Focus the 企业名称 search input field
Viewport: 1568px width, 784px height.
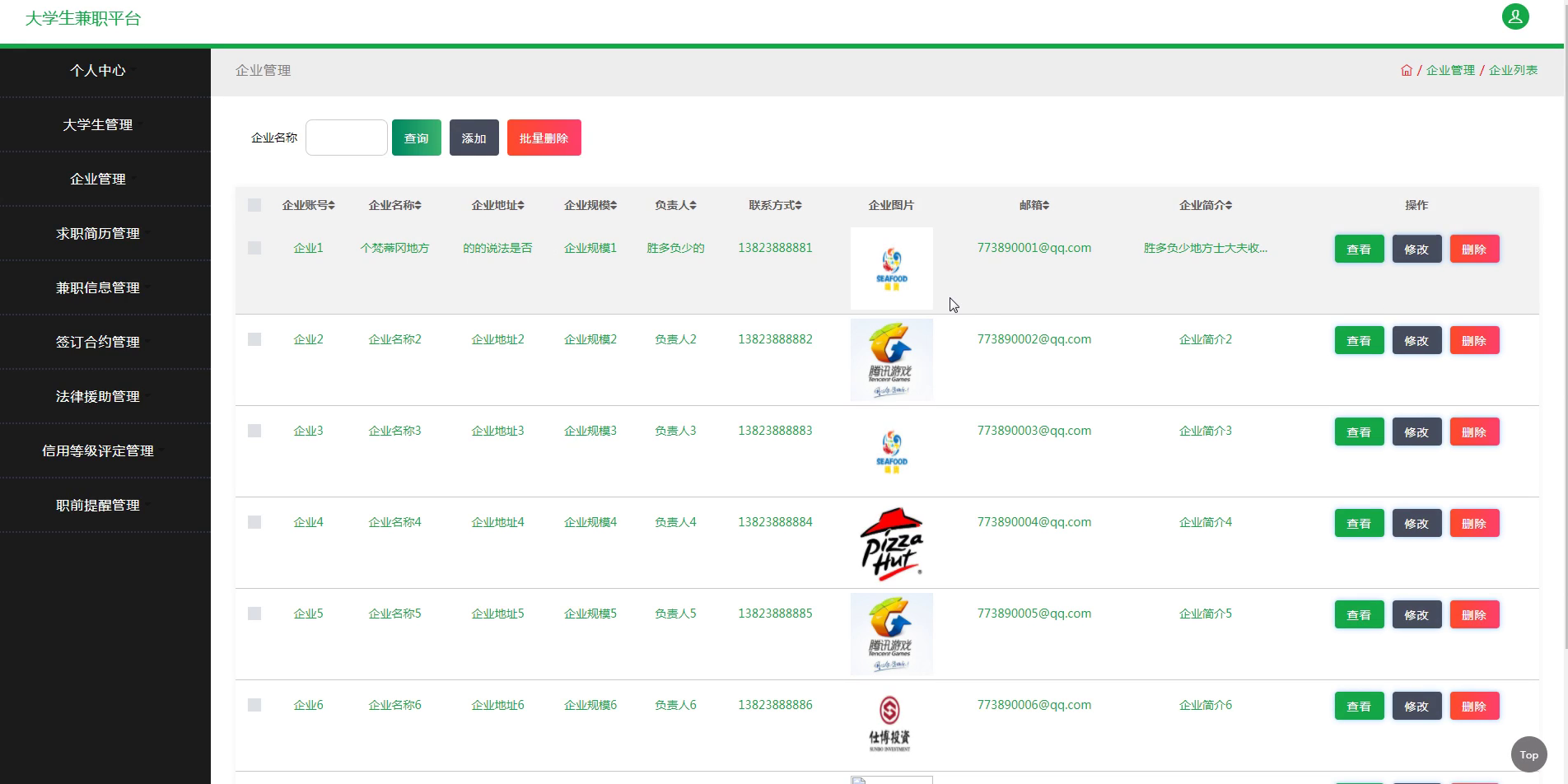coord(347,138)
